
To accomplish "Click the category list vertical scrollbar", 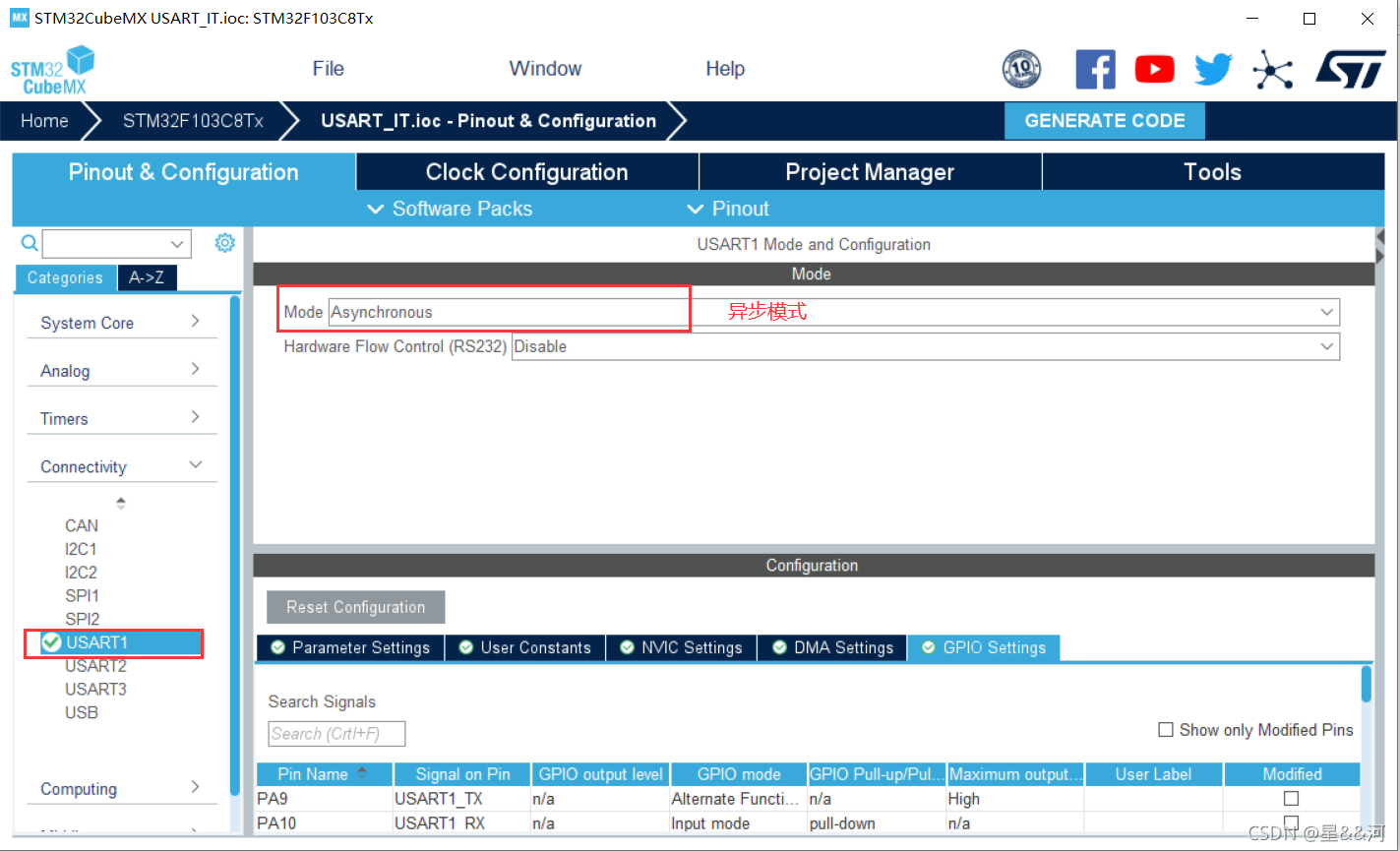I will 234,544.
